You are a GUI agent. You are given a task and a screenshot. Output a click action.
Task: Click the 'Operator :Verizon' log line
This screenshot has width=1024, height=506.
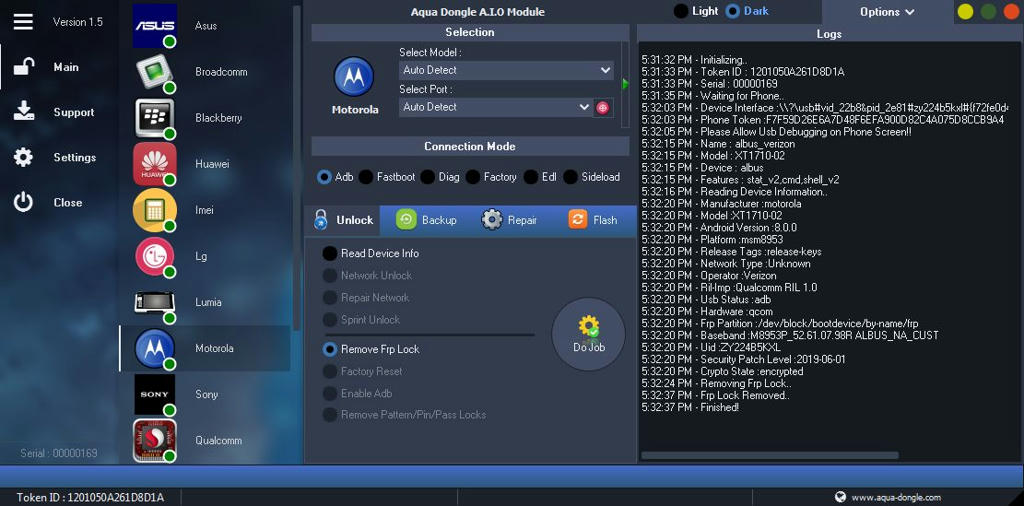pyautogui.click(x=708, y=276)
